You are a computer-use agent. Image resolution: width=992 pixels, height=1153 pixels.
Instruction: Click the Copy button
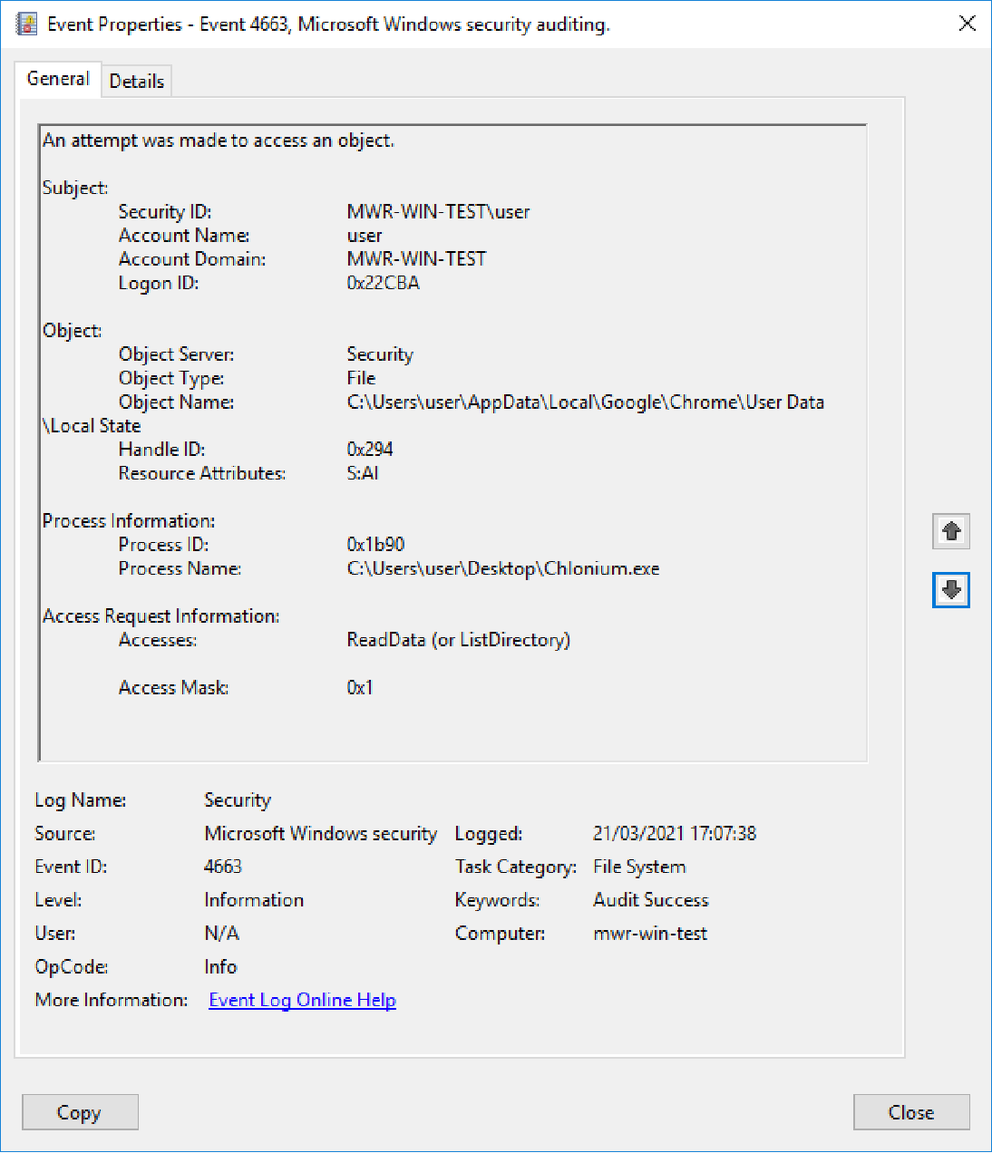[x=80, y=1112]
